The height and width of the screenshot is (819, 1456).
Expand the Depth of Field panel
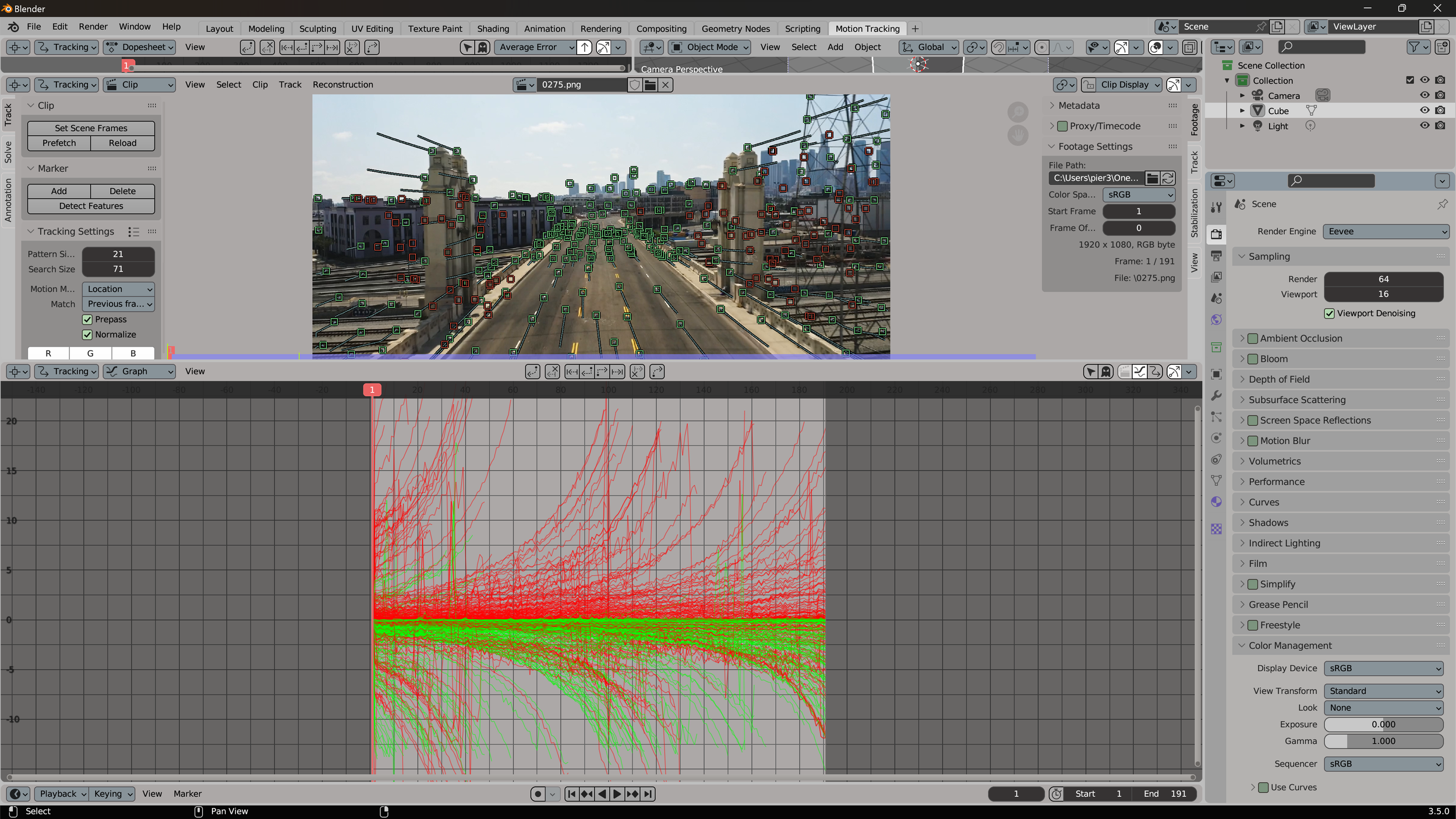click(x=1279, y=379)
